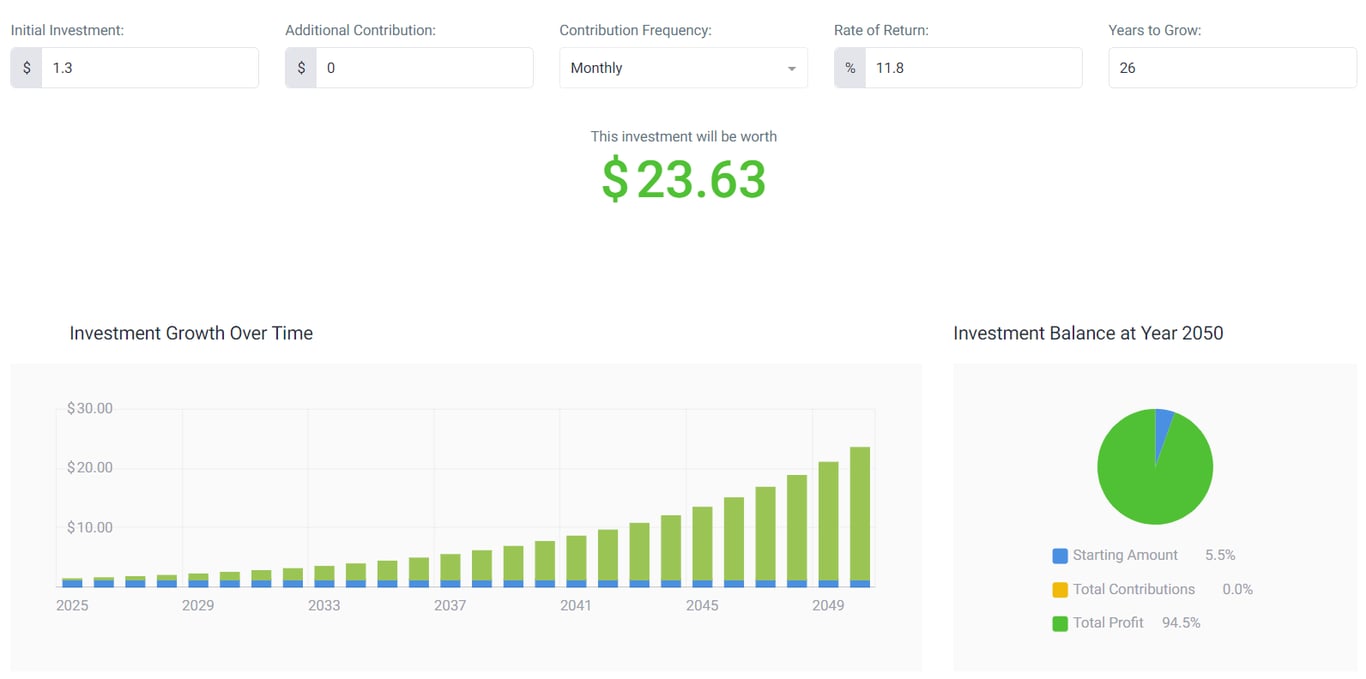Viewport: 1366px width, 679px height.
Task: Click the green Total Profit legend square
Action: 1059,622
